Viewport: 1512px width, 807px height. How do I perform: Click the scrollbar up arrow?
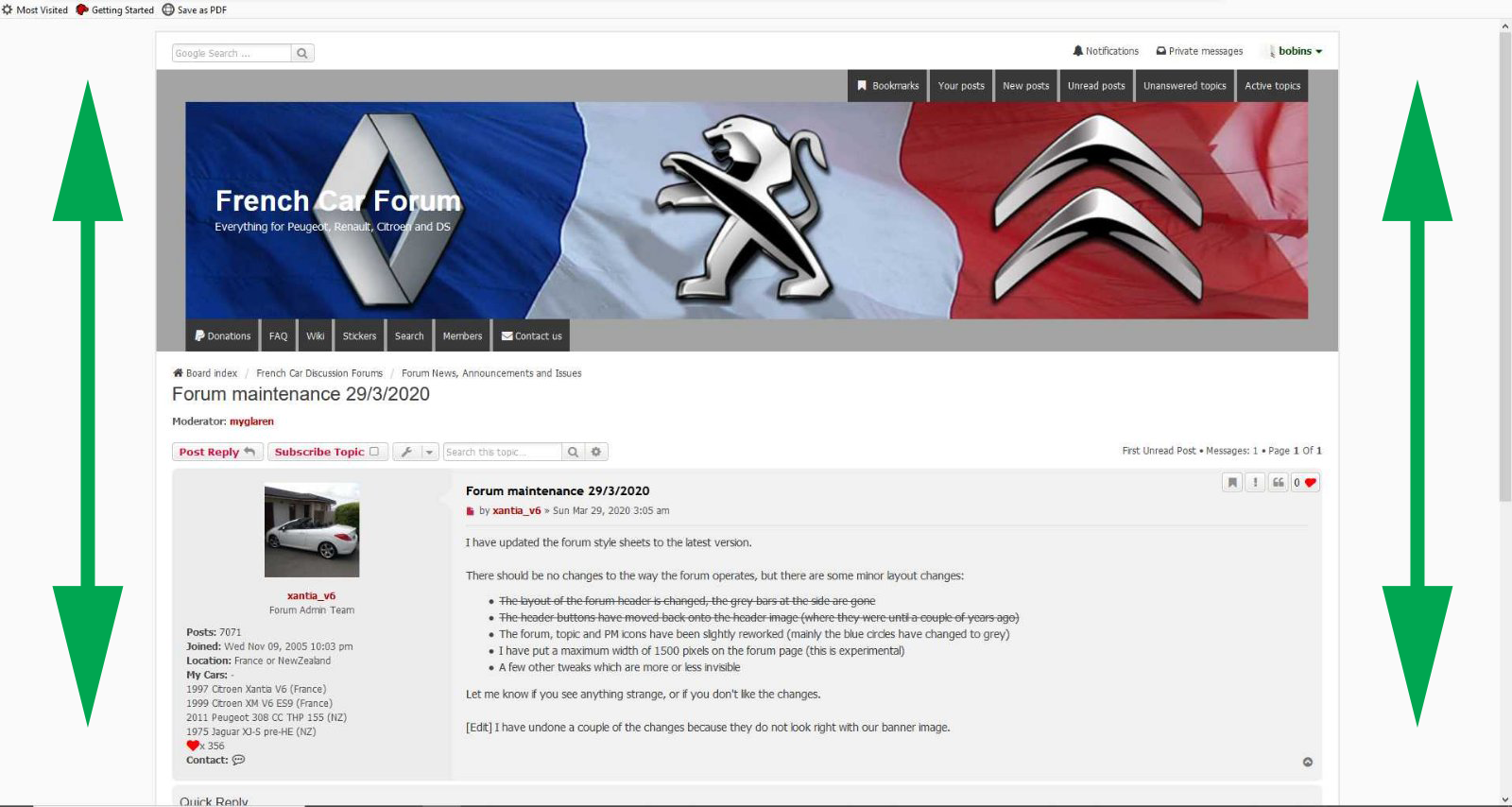pos(1505,26)
